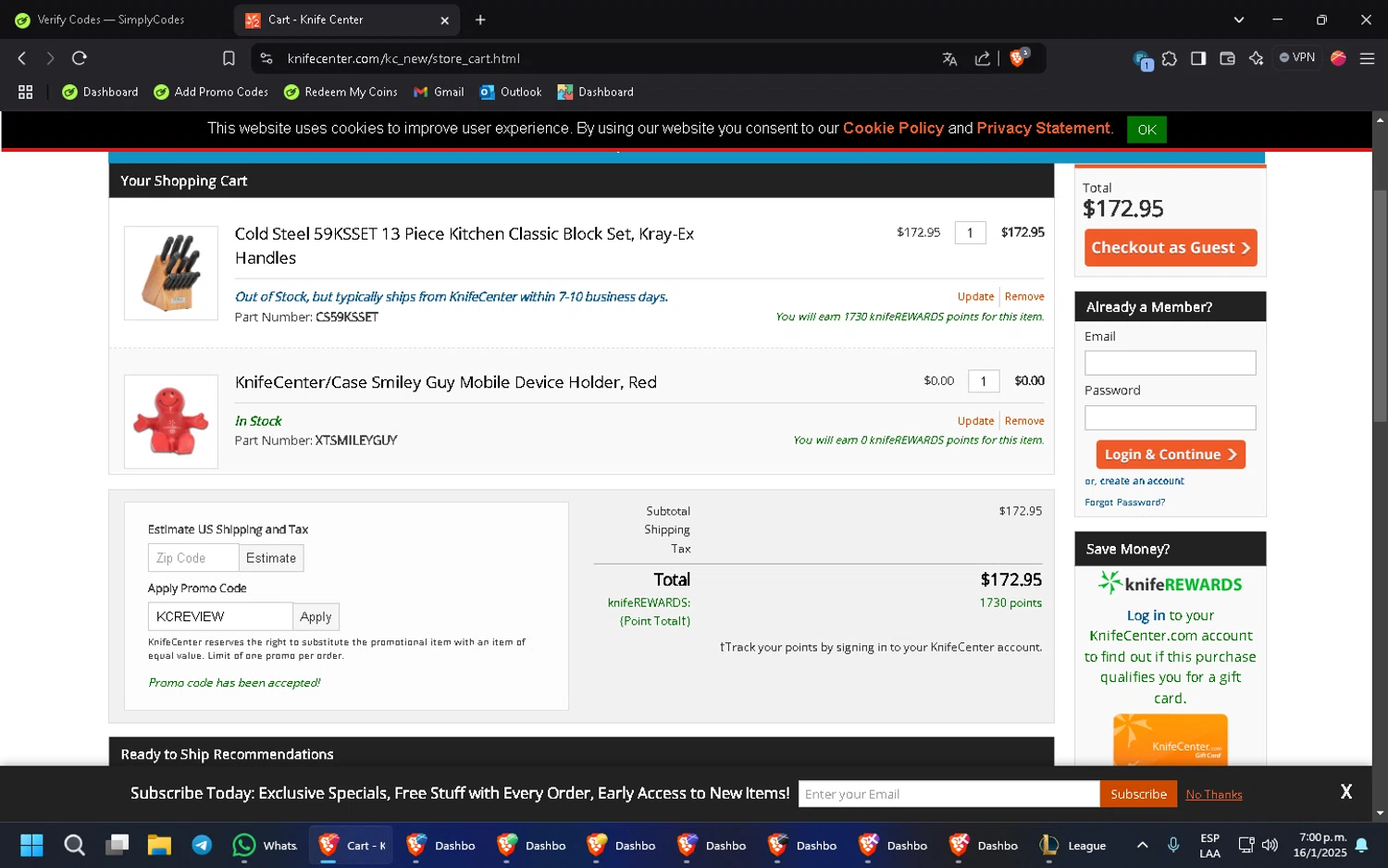1388x868 pixels.
Task: Remove the Smiley Guy holder from cart
Action: coord(1024,420)
